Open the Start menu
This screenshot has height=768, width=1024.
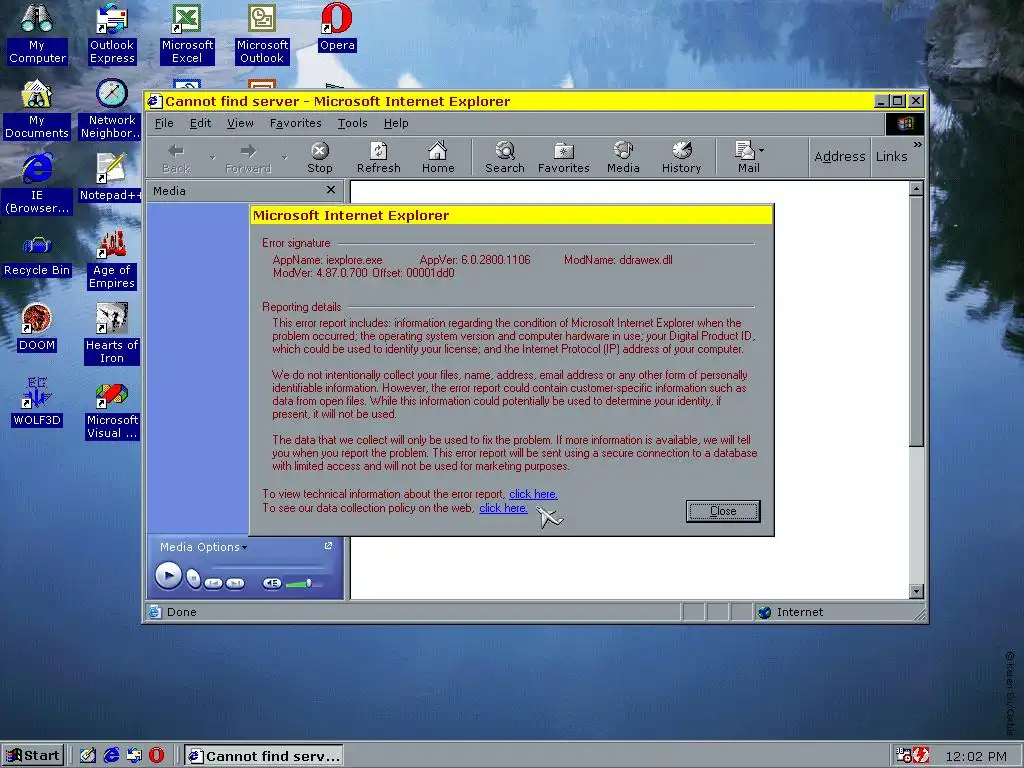(x=33, y=756)
